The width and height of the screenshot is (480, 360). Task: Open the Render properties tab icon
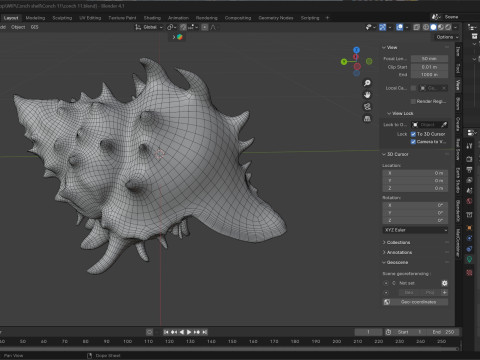(469, 159)
